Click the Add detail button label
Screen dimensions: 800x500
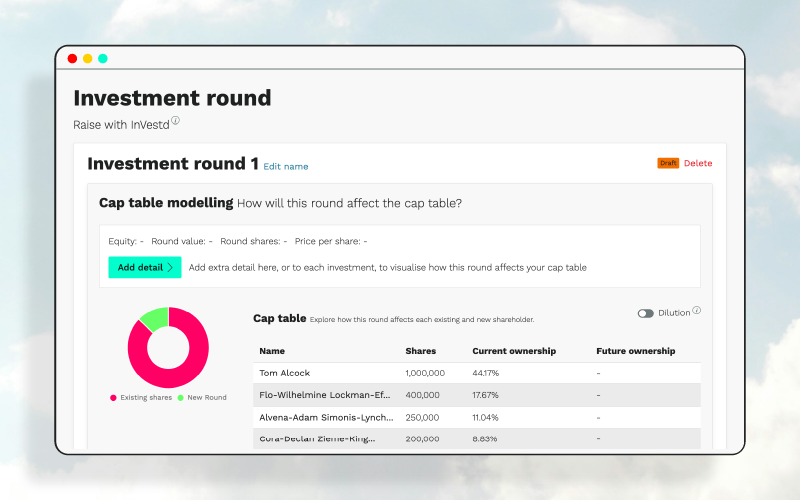(x=140, y=267)
